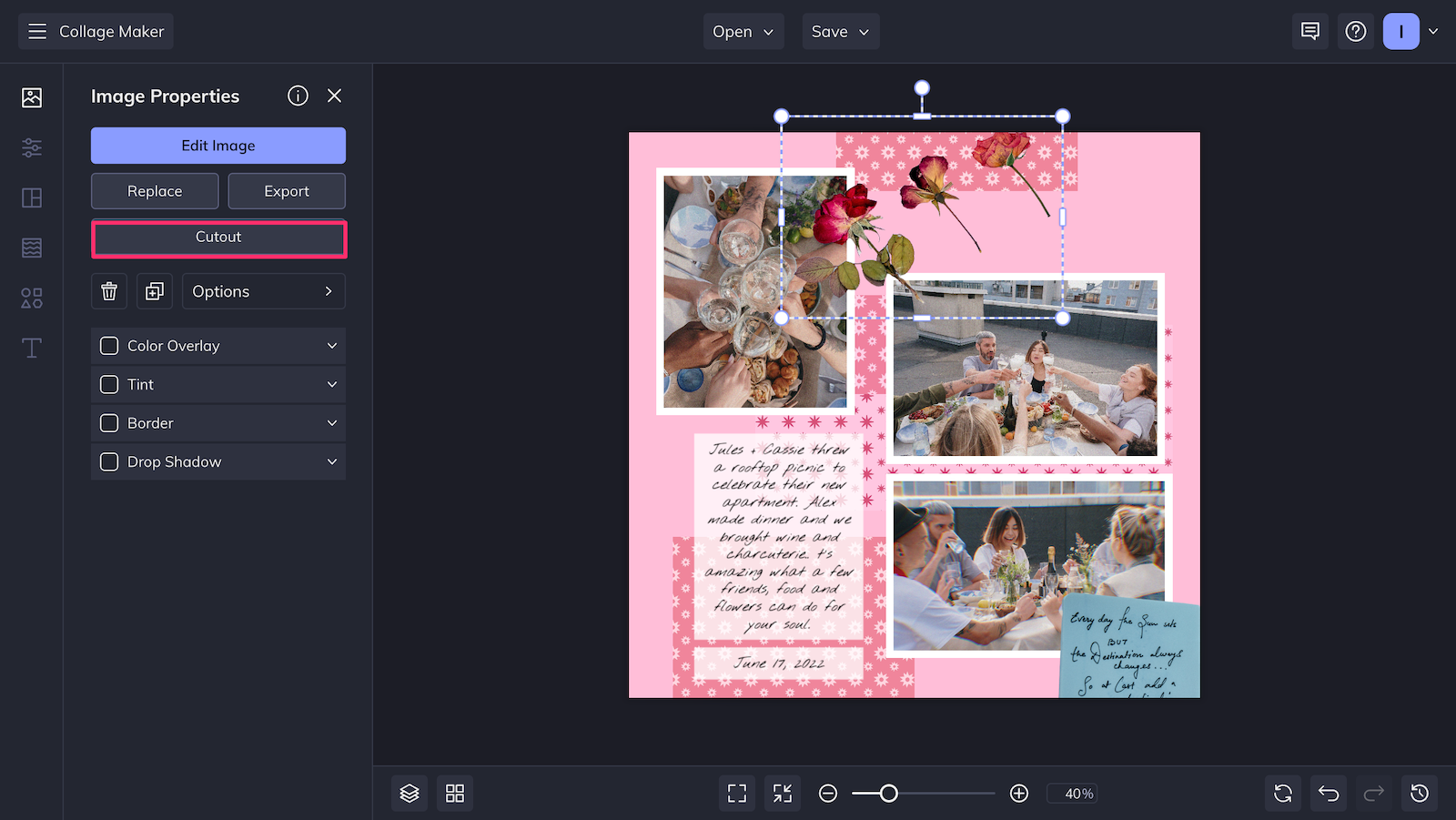Open the Photos panel in the sidebar
Viewport: 1456px width, 820px height.
point(31,96)
